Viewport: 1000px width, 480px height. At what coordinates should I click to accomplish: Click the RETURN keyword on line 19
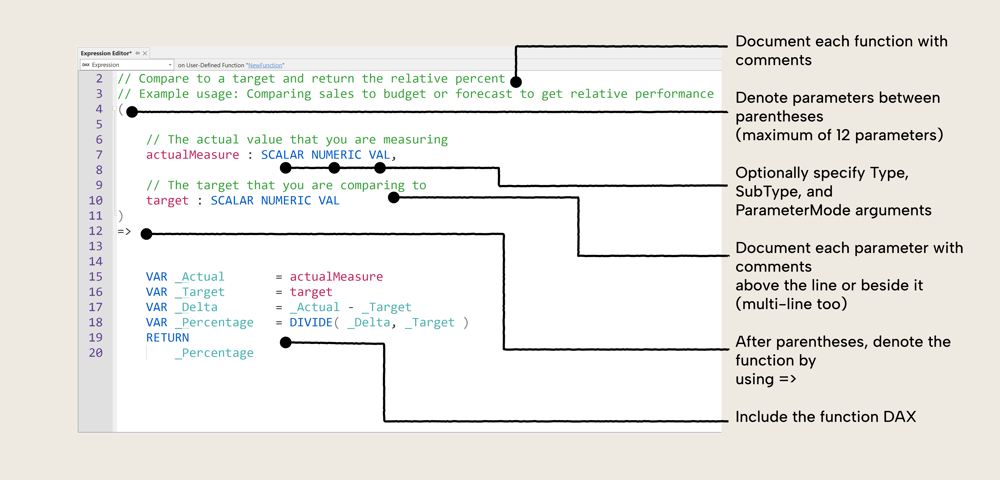click(167, 337)
